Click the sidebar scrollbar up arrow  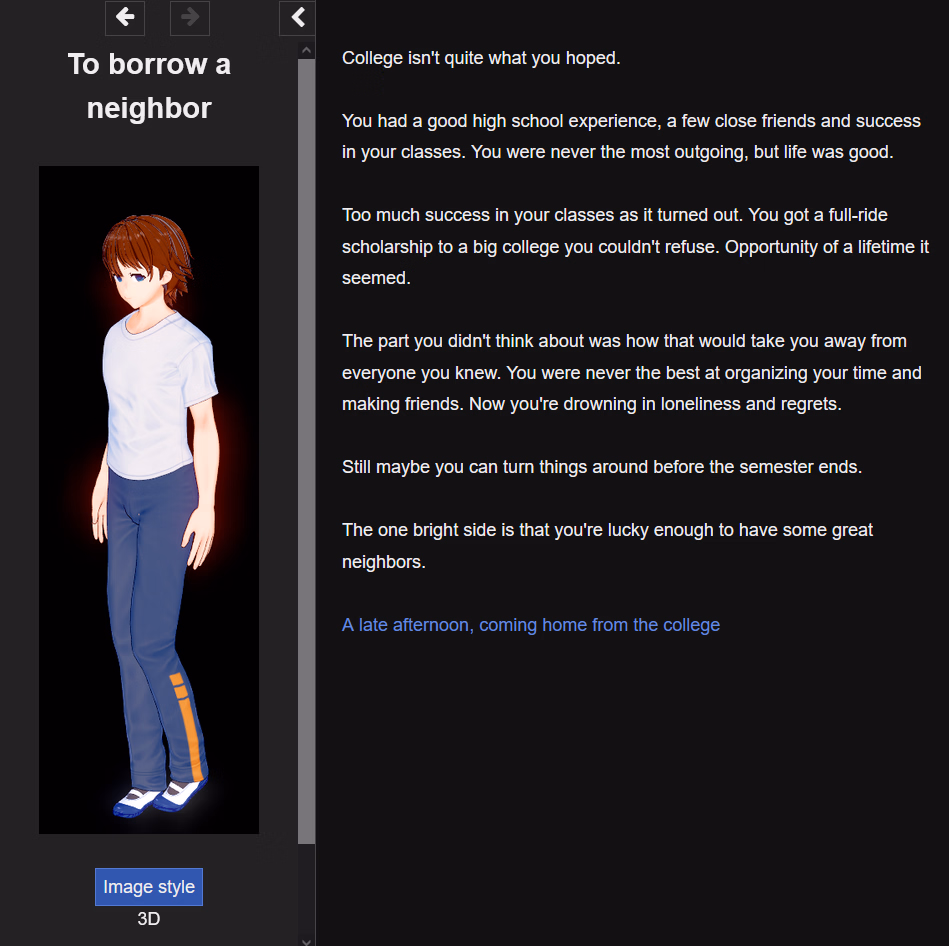(306, 50)
